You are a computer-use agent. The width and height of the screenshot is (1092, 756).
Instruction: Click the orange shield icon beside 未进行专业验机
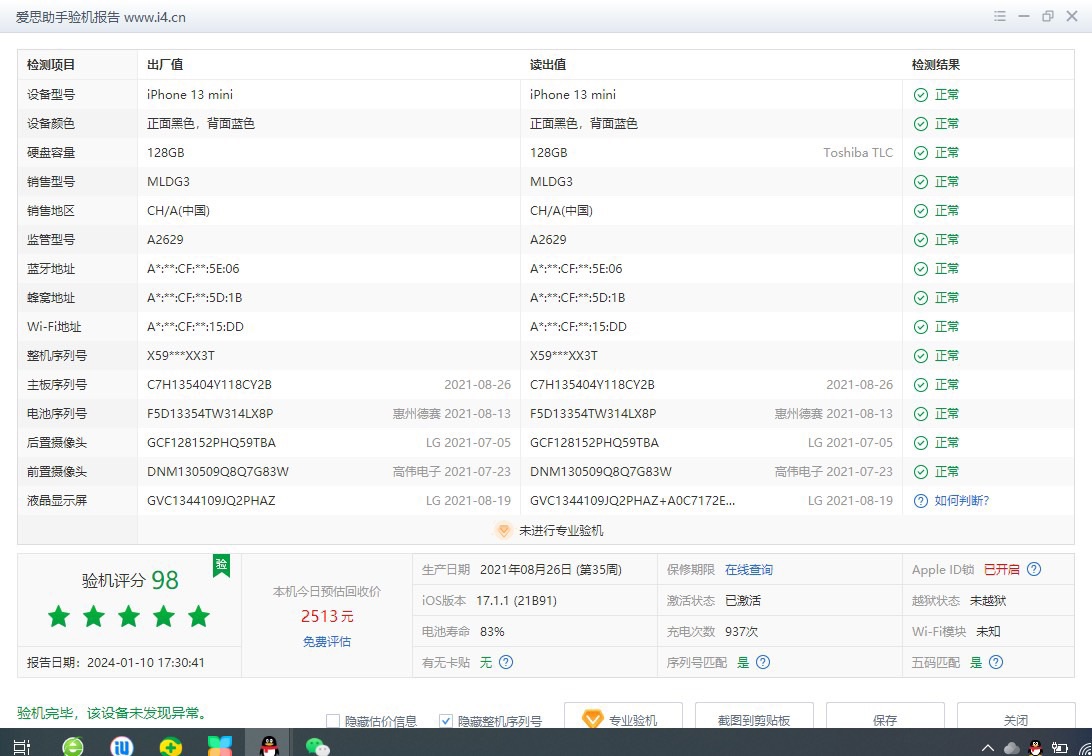tap(503, 530)
